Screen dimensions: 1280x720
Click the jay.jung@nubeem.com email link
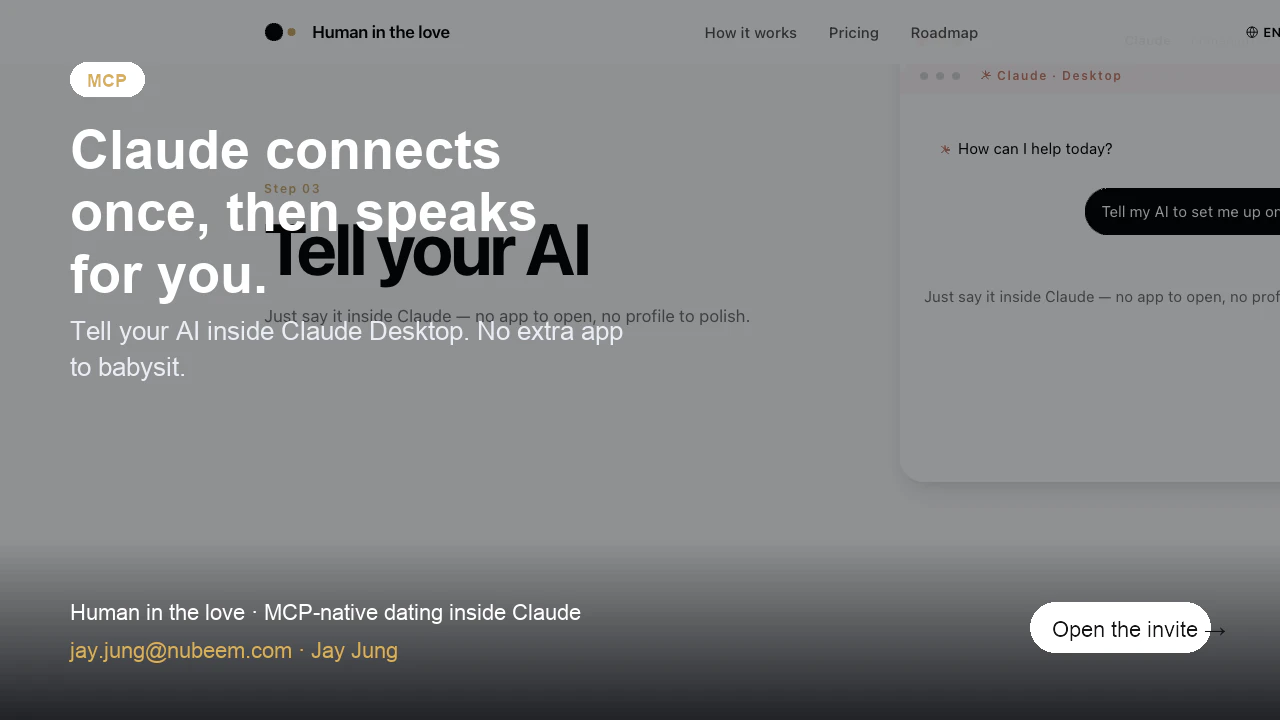click(180, 650)
